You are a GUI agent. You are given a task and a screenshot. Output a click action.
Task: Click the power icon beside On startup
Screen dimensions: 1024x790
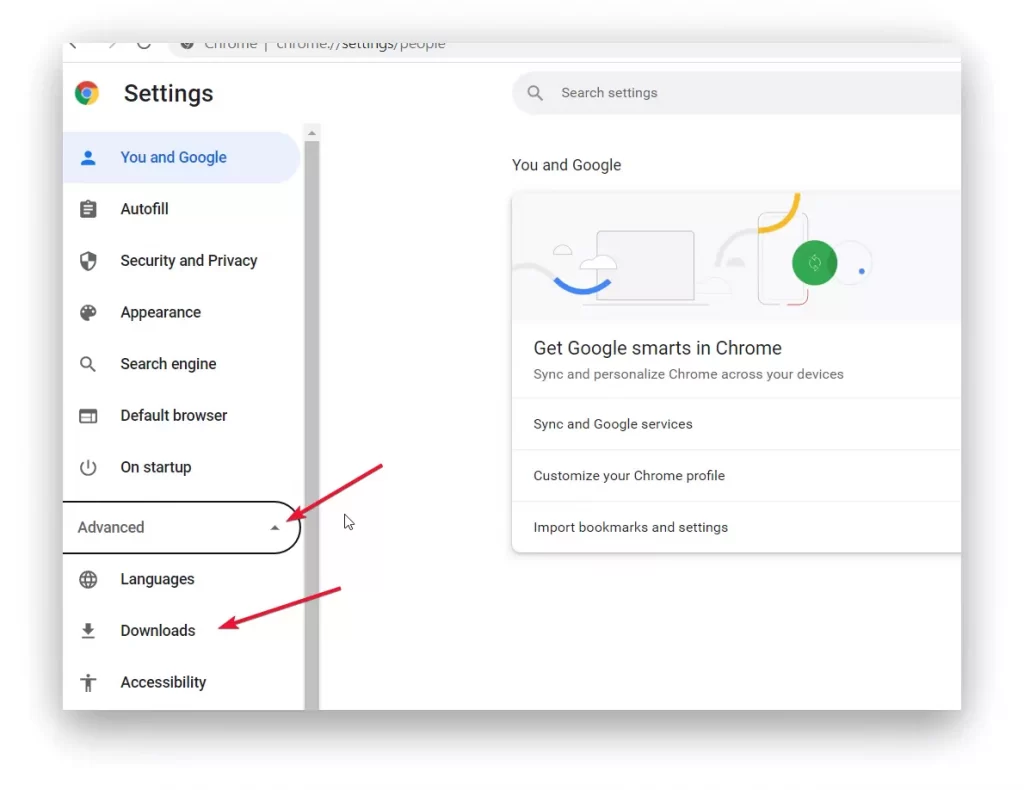(88, 467)
